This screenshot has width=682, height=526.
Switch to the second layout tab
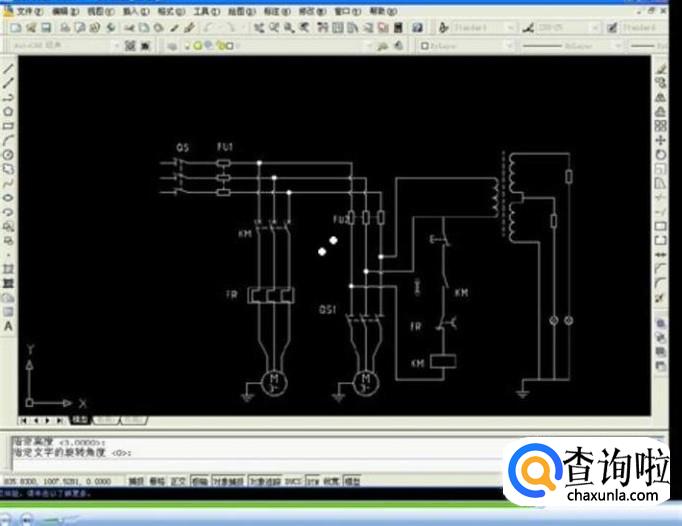[134, 420]
